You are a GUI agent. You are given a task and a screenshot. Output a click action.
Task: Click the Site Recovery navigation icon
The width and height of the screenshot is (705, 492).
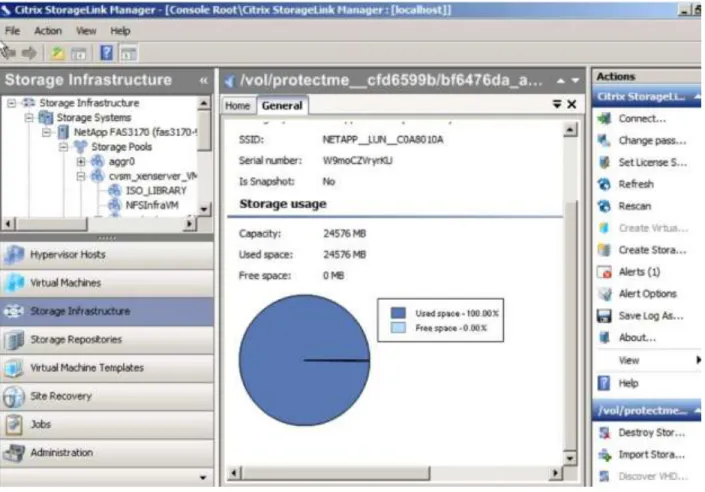tap(13, 397)
